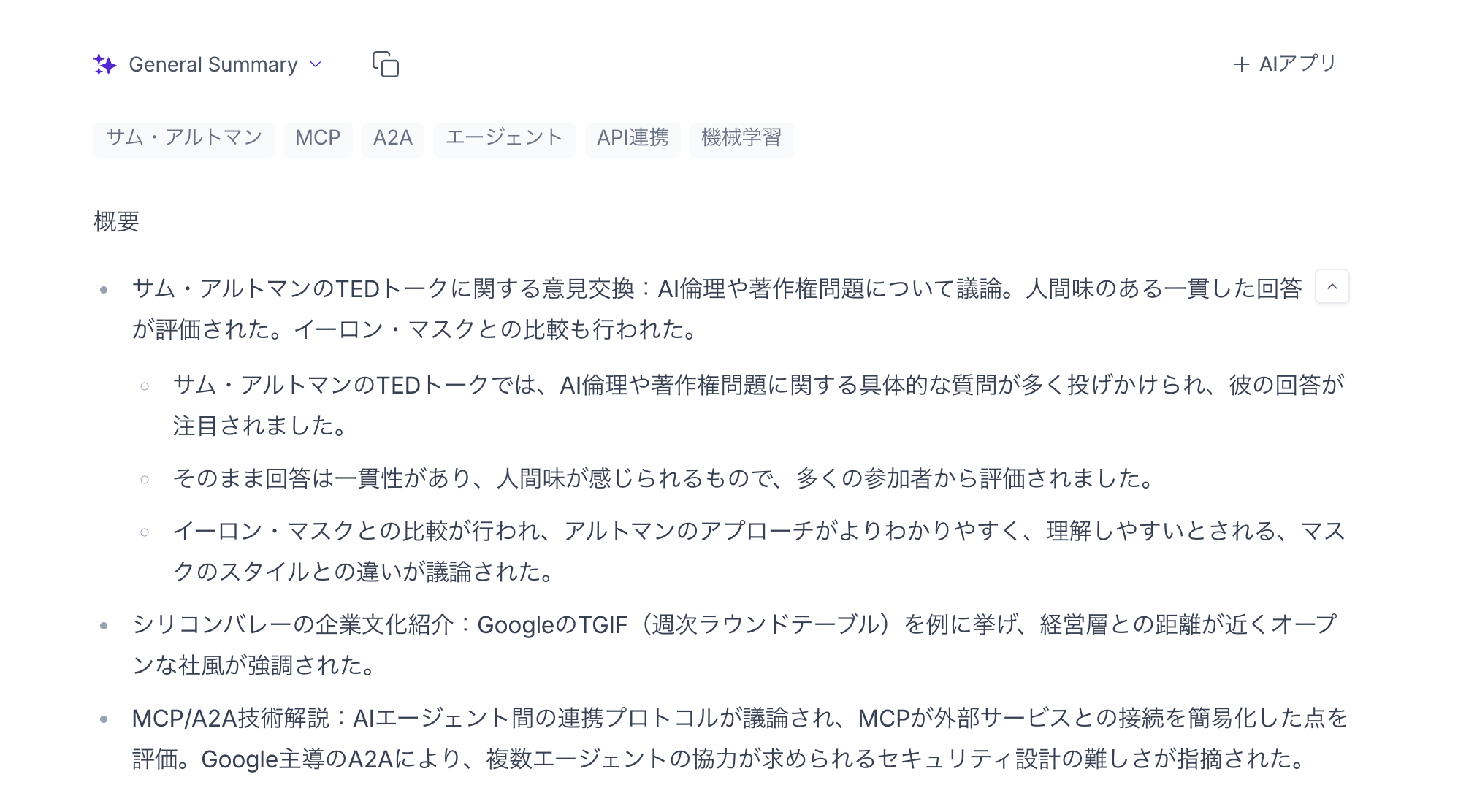Click the plus icon next to AIアプリ

1240,64
